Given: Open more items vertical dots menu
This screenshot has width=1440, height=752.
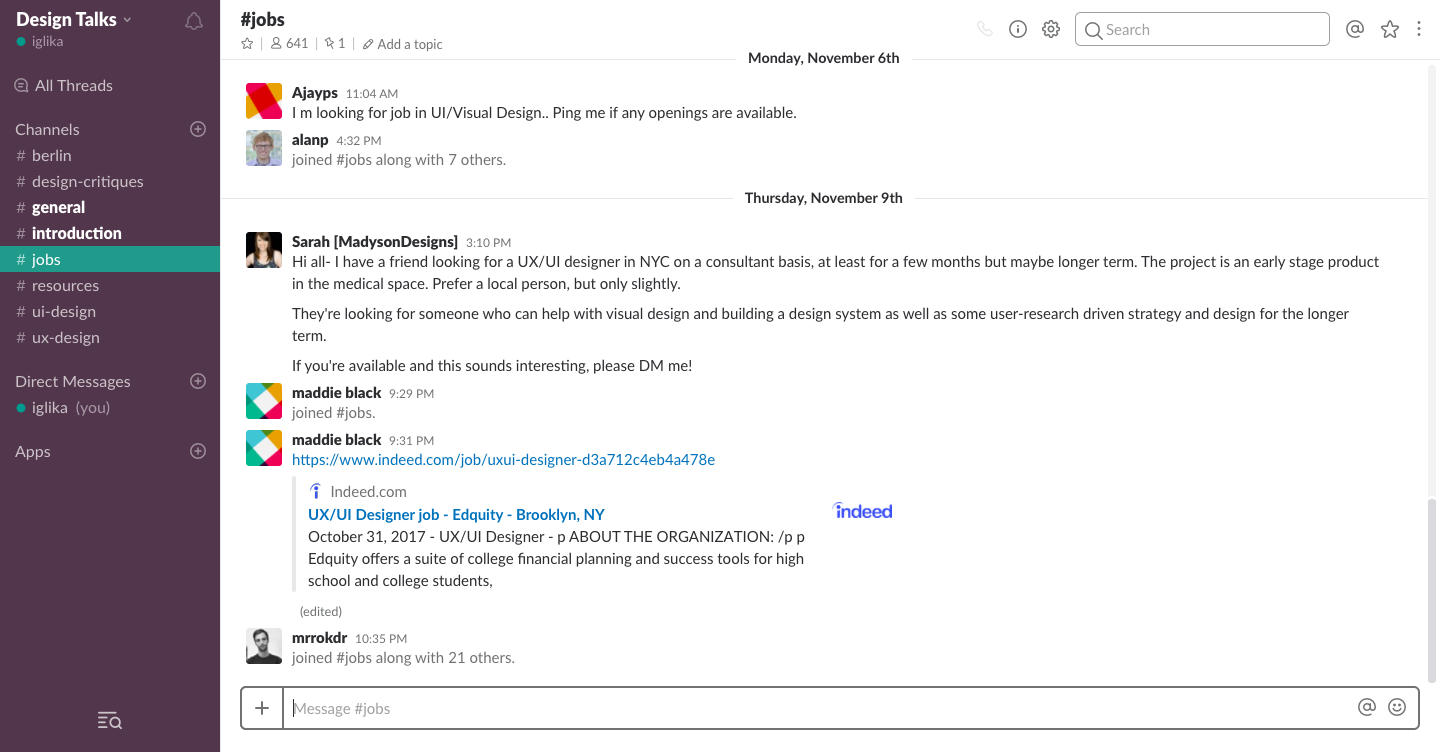Looking at the screenshot, I should pos(1419,29).
